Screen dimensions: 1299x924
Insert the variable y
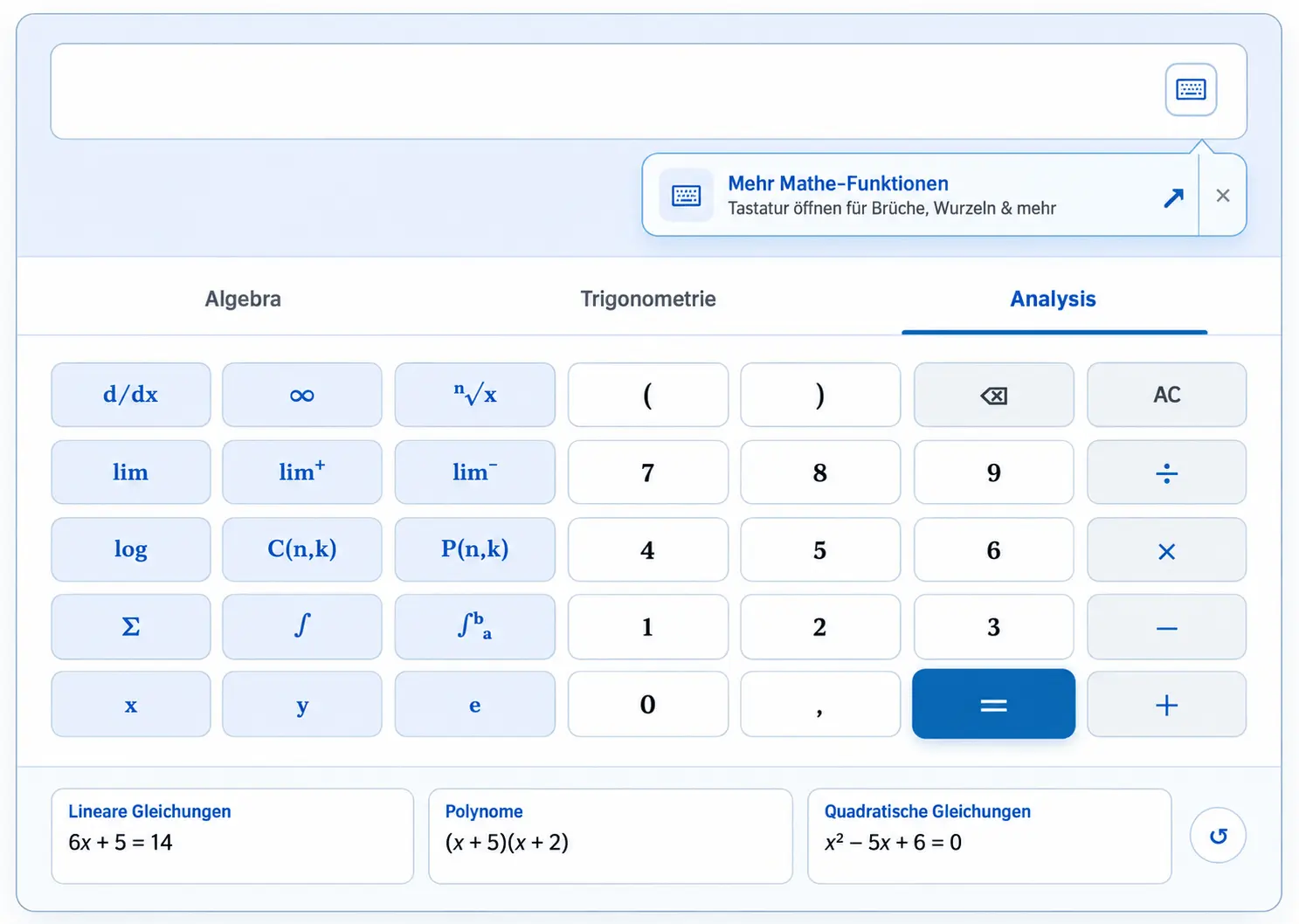[302, 704]
